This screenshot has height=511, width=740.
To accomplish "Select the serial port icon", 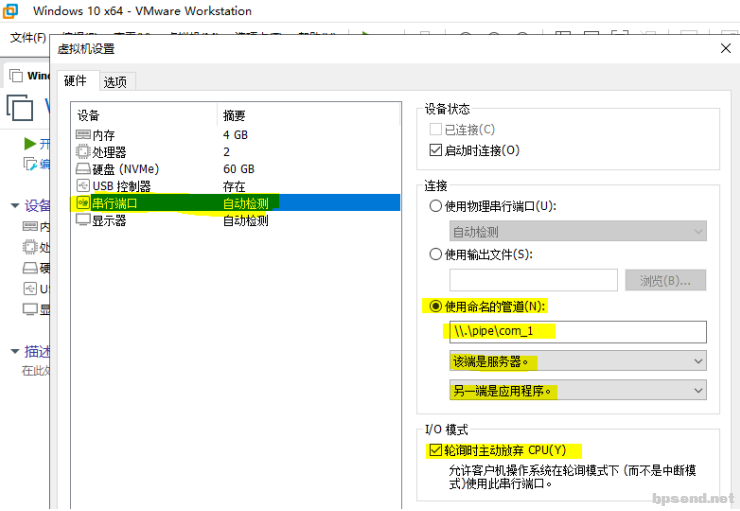I will pos(83,203).
